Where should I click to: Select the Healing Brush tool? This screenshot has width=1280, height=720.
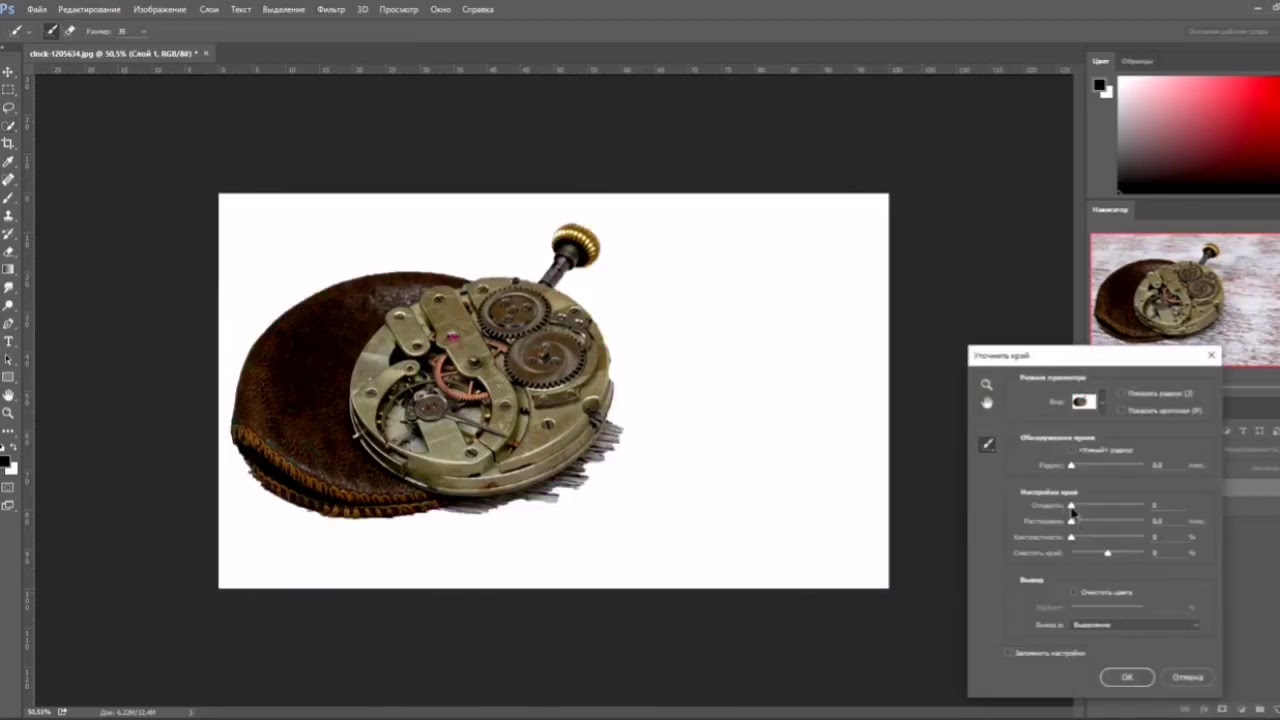(8, 180)
